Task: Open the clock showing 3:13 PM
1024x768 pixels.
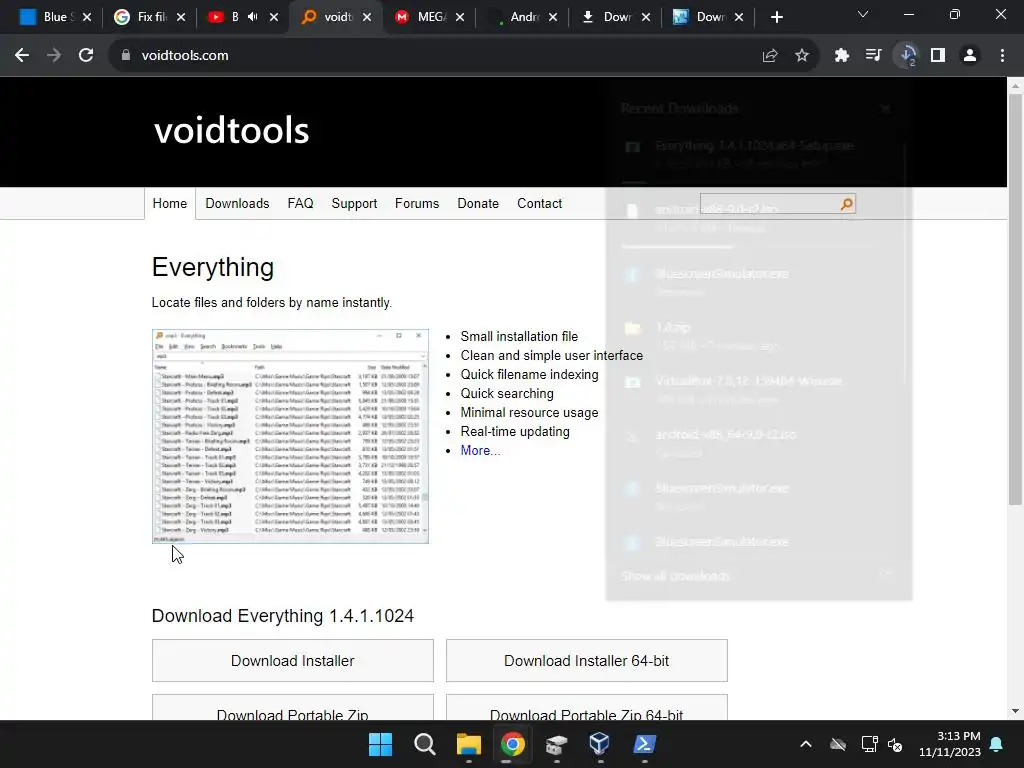Action: click(x=950, y=744)
